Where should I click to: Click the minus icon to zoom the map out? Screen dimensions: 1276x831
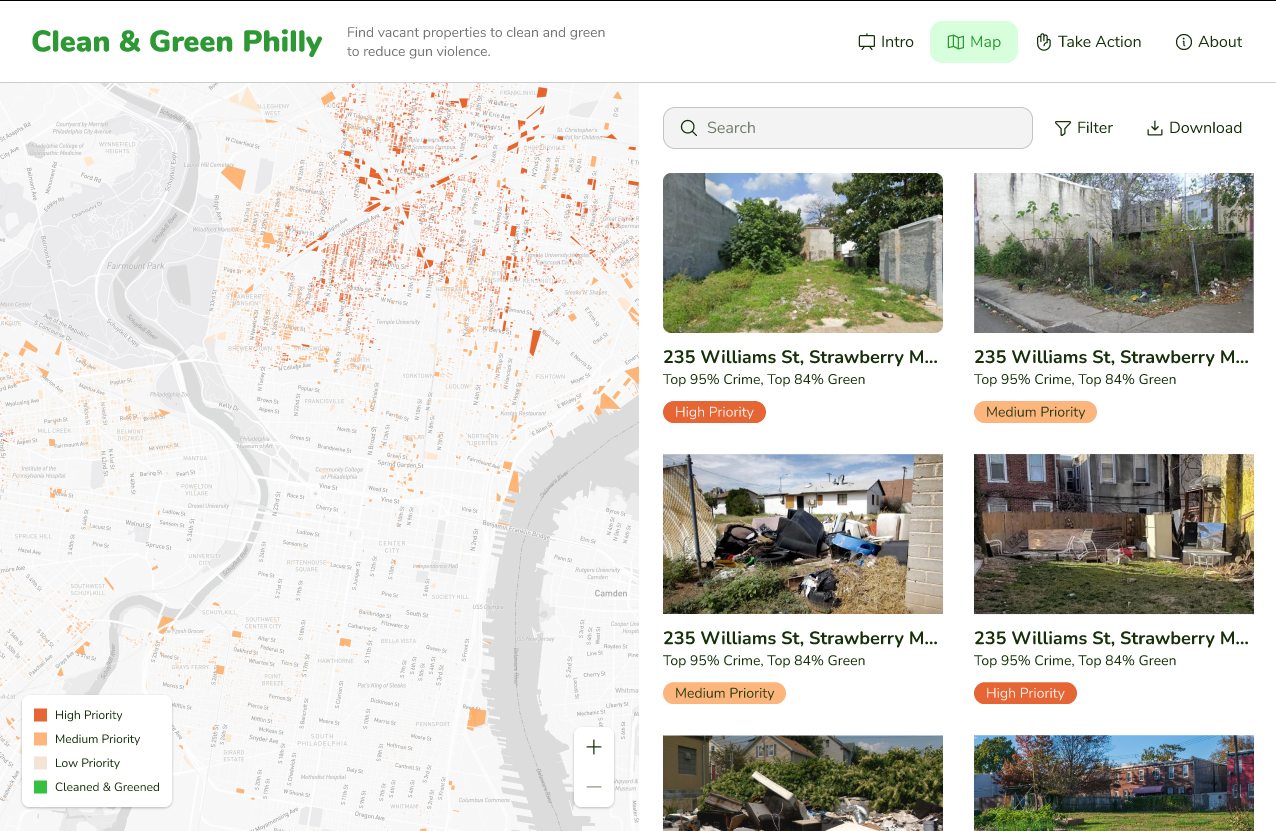coord(594,787)
